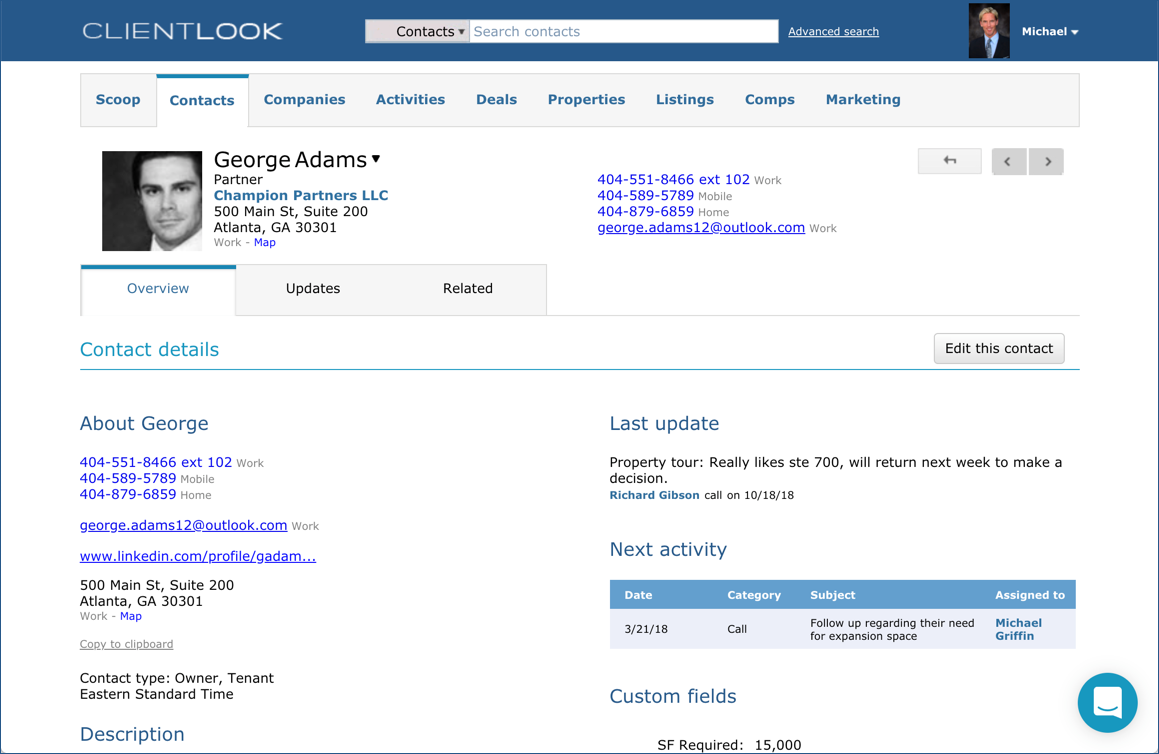The width and height of the screenshot is (1159, 754).
Task: Go to the Activities tab
Action: point(410,100)
